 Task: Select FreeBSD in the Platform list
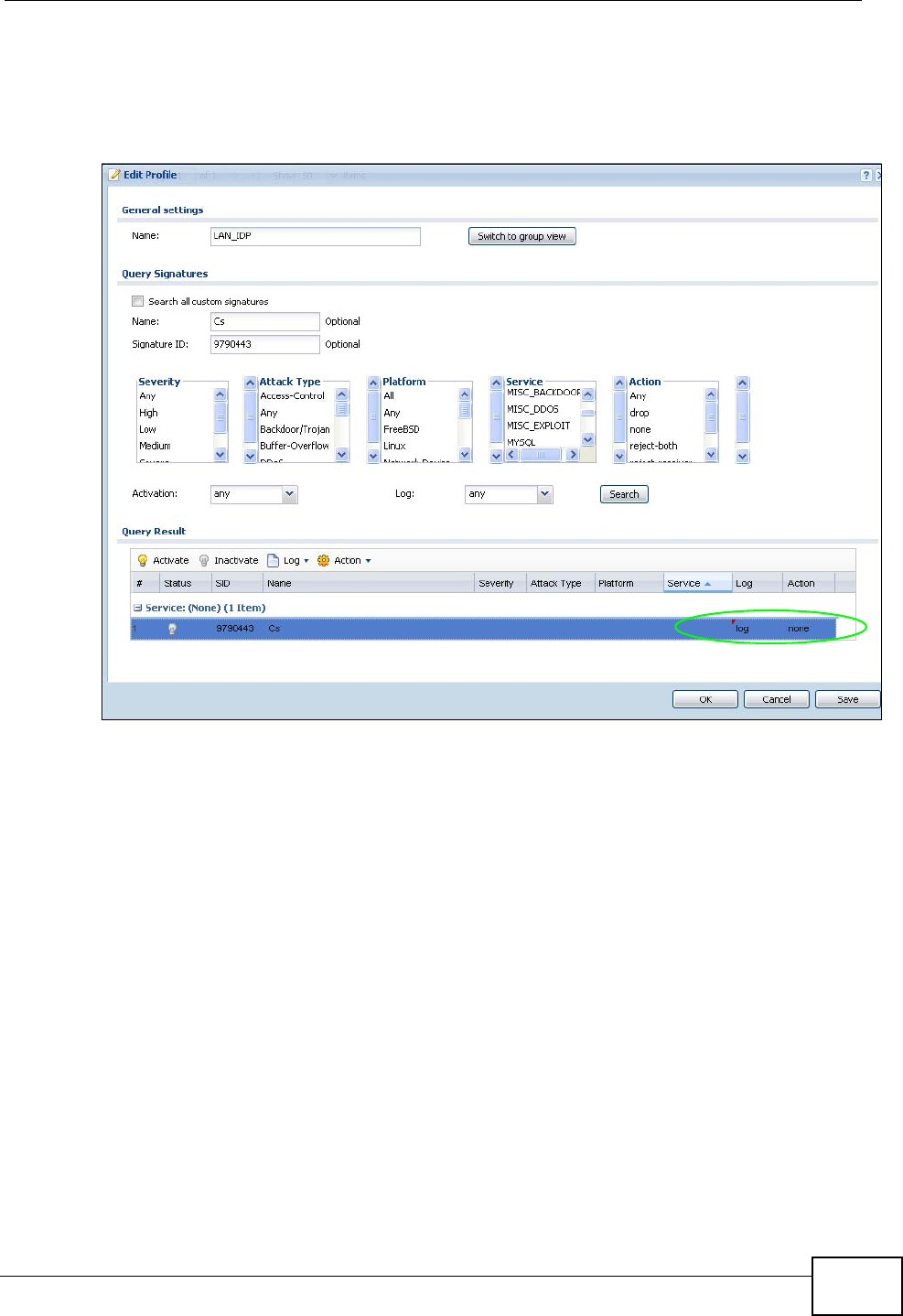point(401,429)
